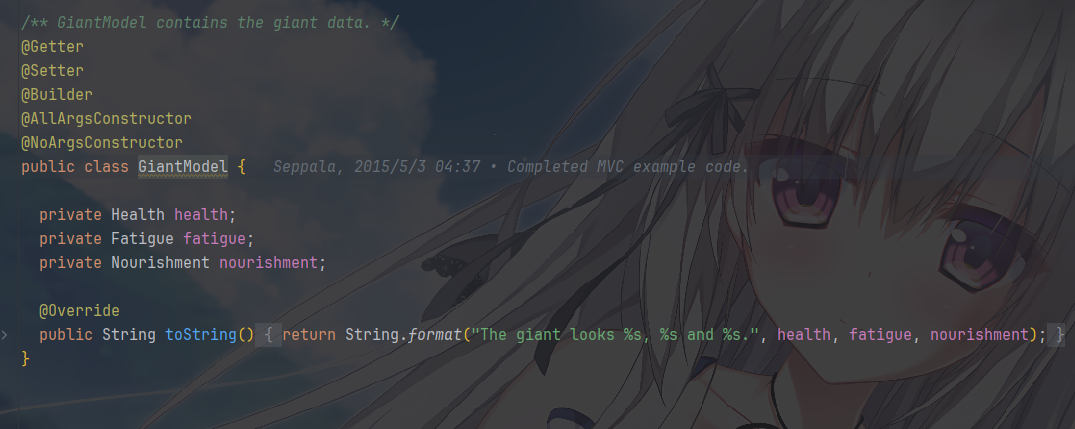
Task: Click the Fatigue type in the field declaration
Action: click(143, 238)
